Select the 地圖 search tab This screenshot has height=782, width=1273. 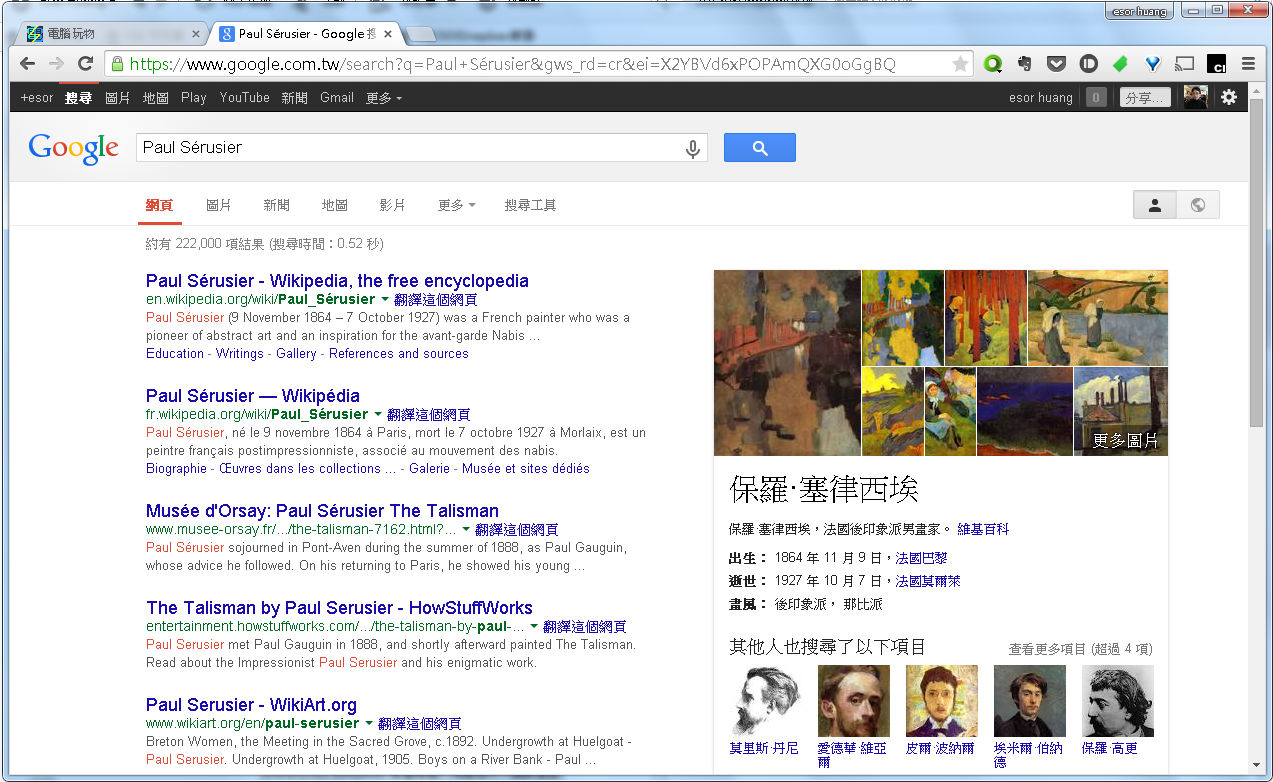click(335, 205)
